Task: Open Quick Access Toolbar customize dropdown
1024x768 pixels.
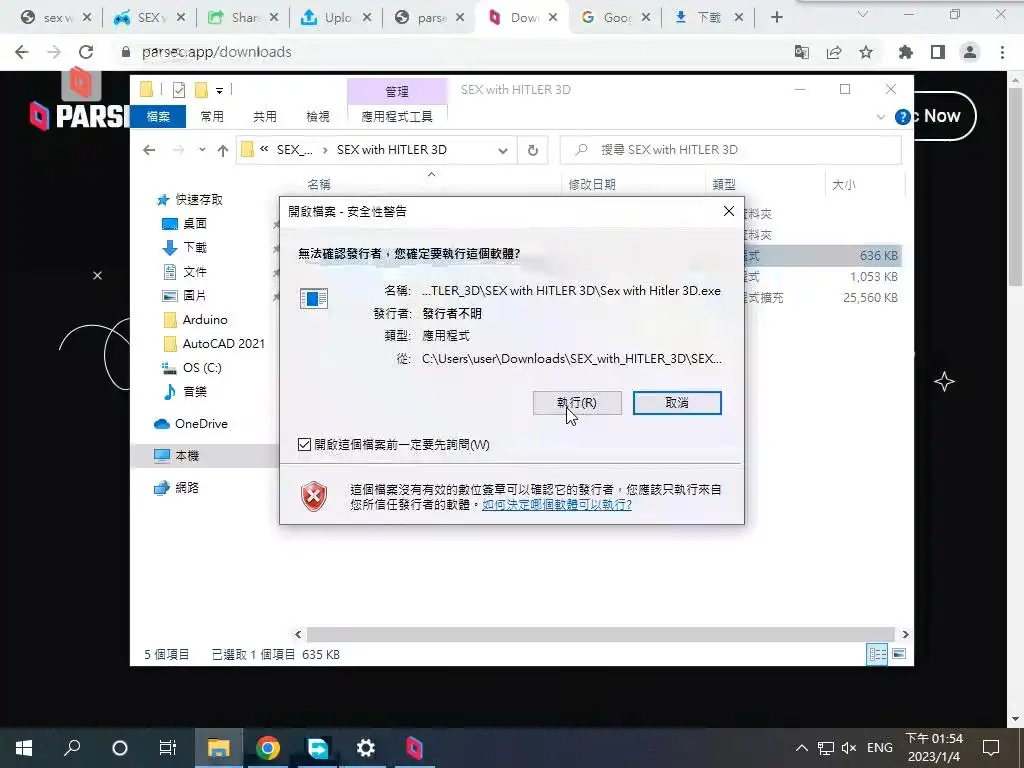Action: coord(219,90)
